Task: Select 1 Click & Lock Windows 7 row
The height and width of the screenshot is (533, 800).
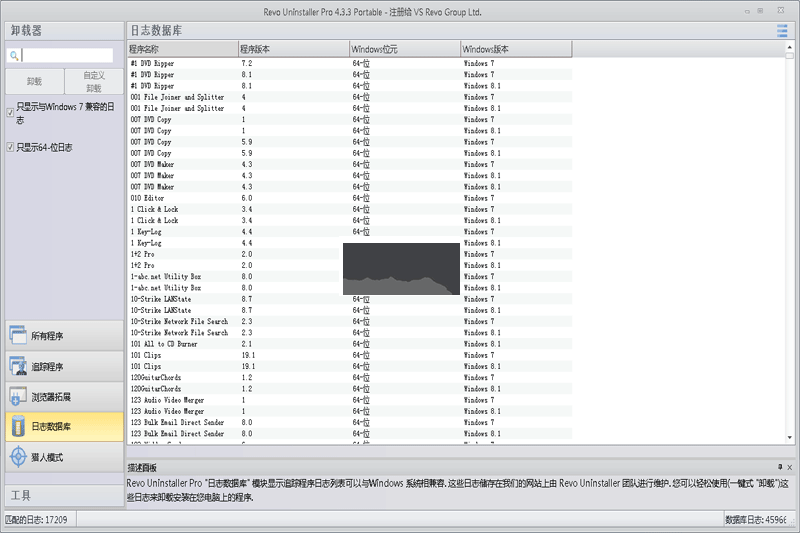Action: 350,209
